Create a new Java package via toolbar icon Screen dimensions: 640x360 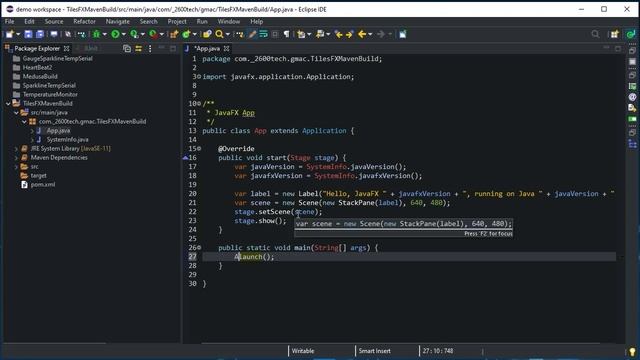tap(174, 34)
